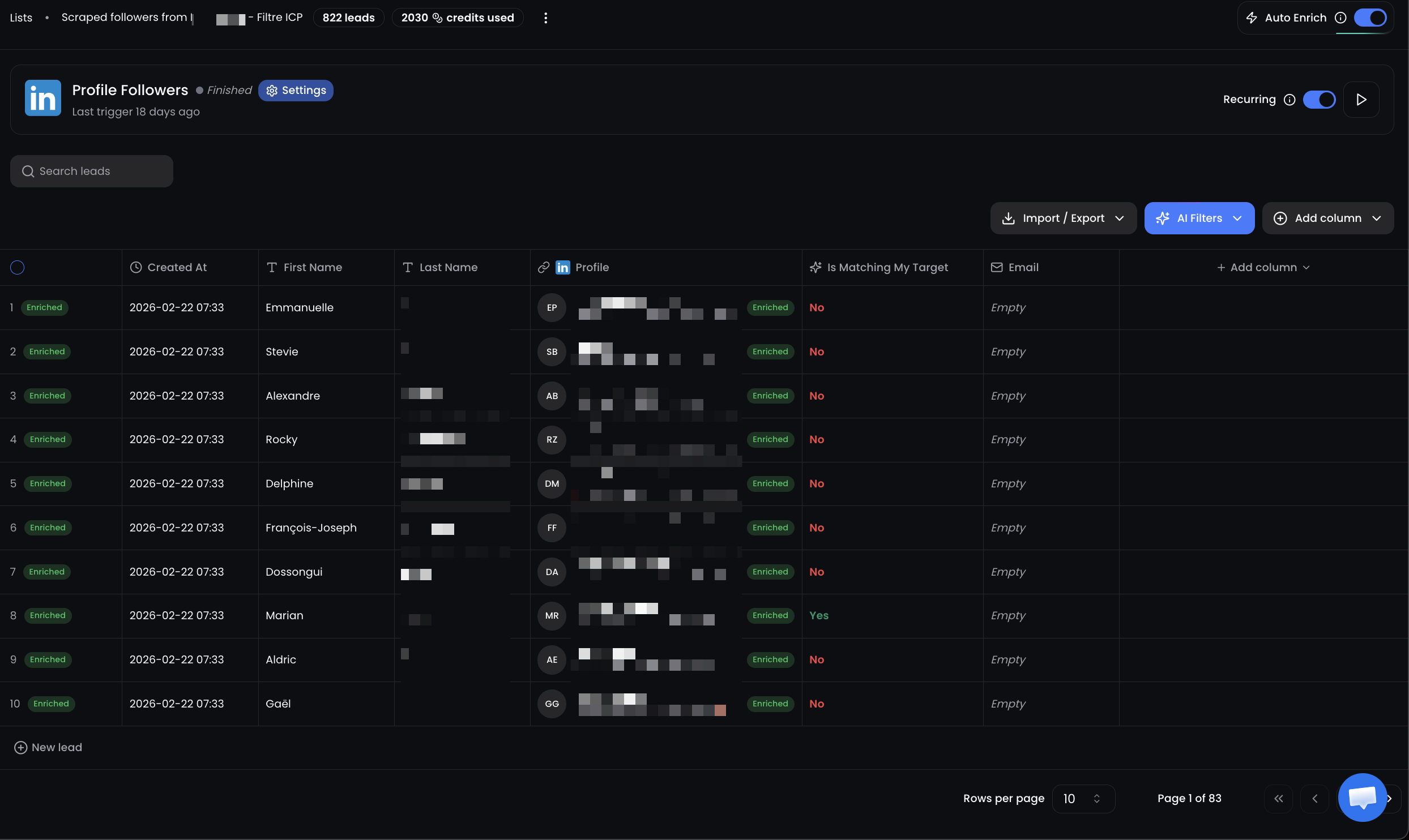
Task: Click the LinkedIn Profile Followers logo icon
Action: [x=42, y=98]
